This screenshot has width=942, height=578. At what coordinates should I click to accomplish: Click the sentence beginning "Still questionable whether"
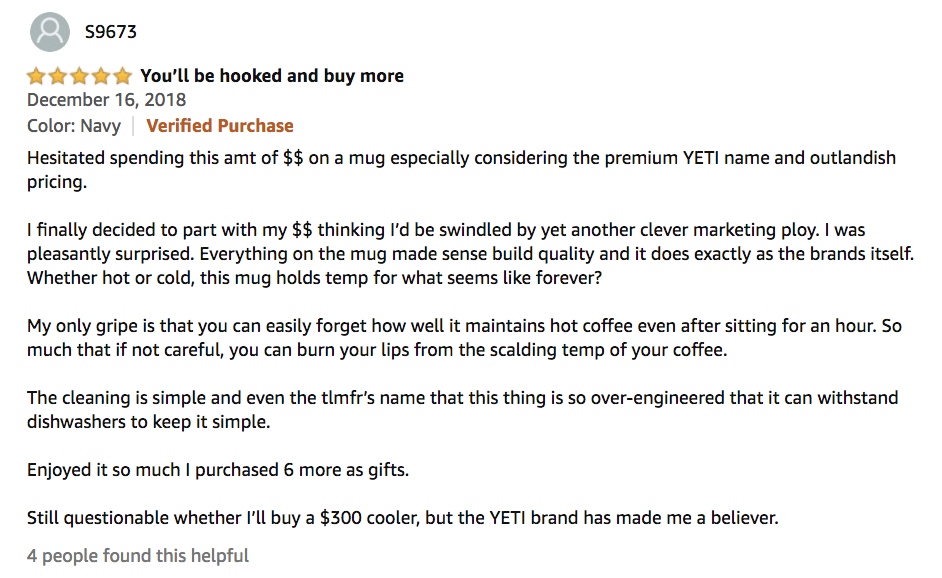tap(402, 518)
